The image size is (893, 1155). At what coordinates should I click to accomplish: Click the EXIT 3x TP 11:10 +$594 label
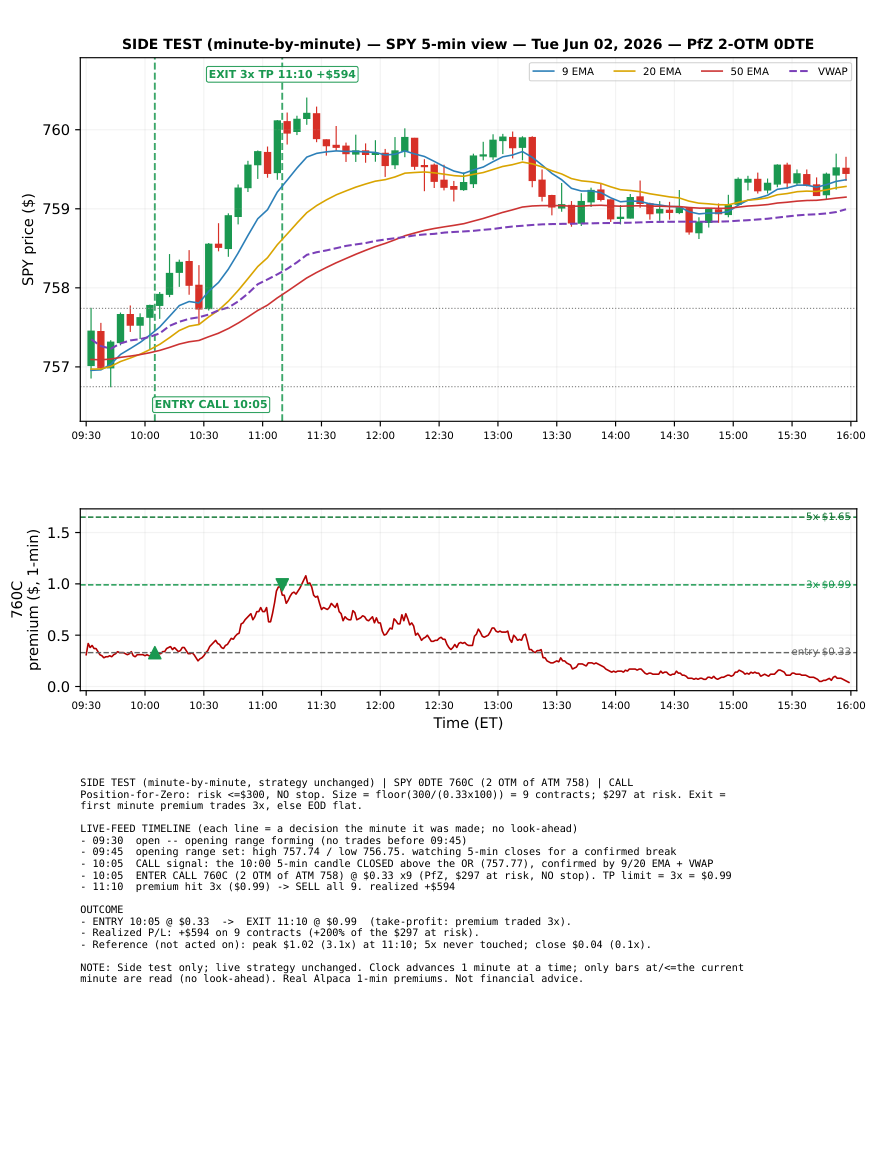pos(282,74)
